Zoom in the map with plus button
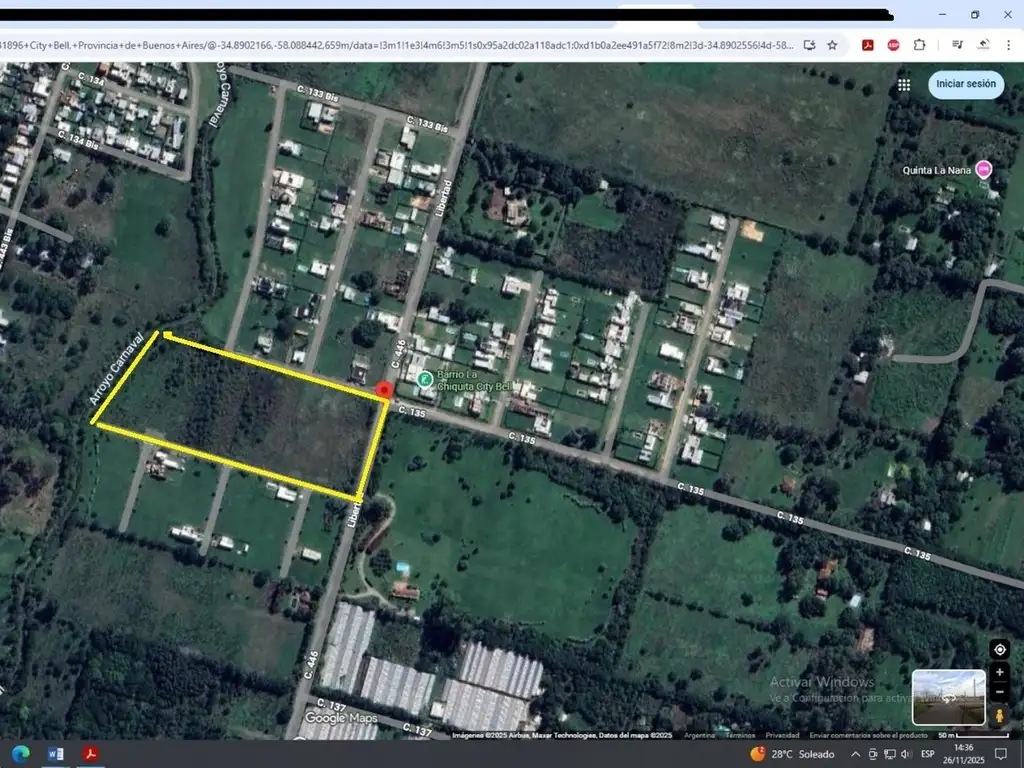This screenshot has height=768, width=1024. (x=999, y=673)
